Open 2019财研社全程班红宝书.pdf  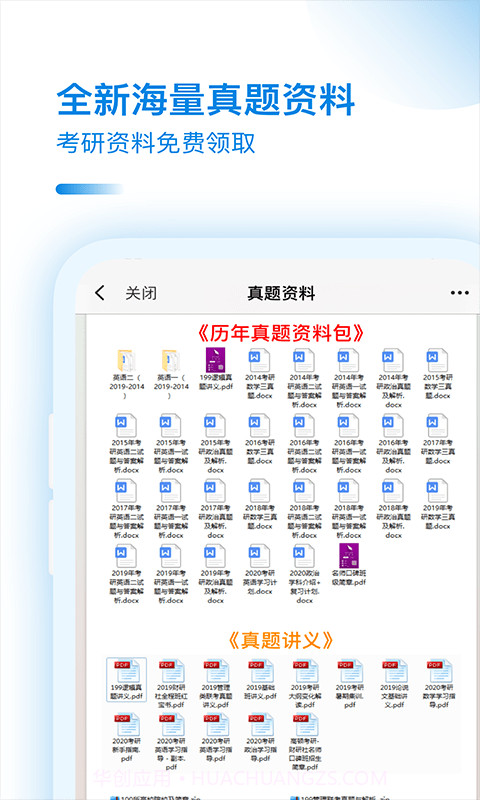pos(171,684)
